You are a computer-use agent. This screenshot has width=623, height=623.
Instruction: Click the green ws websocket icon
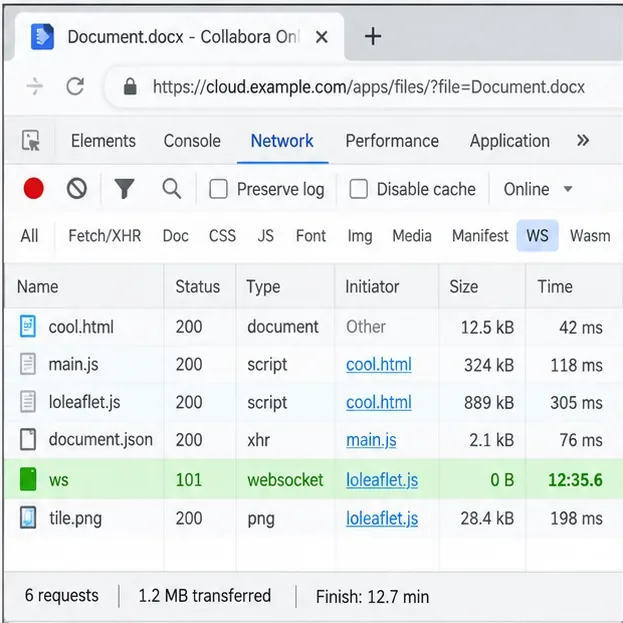pyautogui.click(x=28, y=479)
